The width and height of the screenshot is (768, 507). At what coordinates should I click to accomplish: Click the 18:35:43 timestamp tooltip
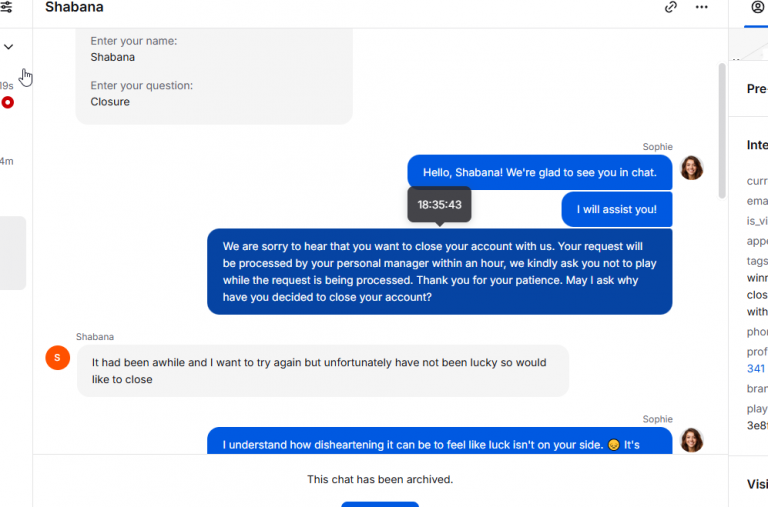[439, 205]
